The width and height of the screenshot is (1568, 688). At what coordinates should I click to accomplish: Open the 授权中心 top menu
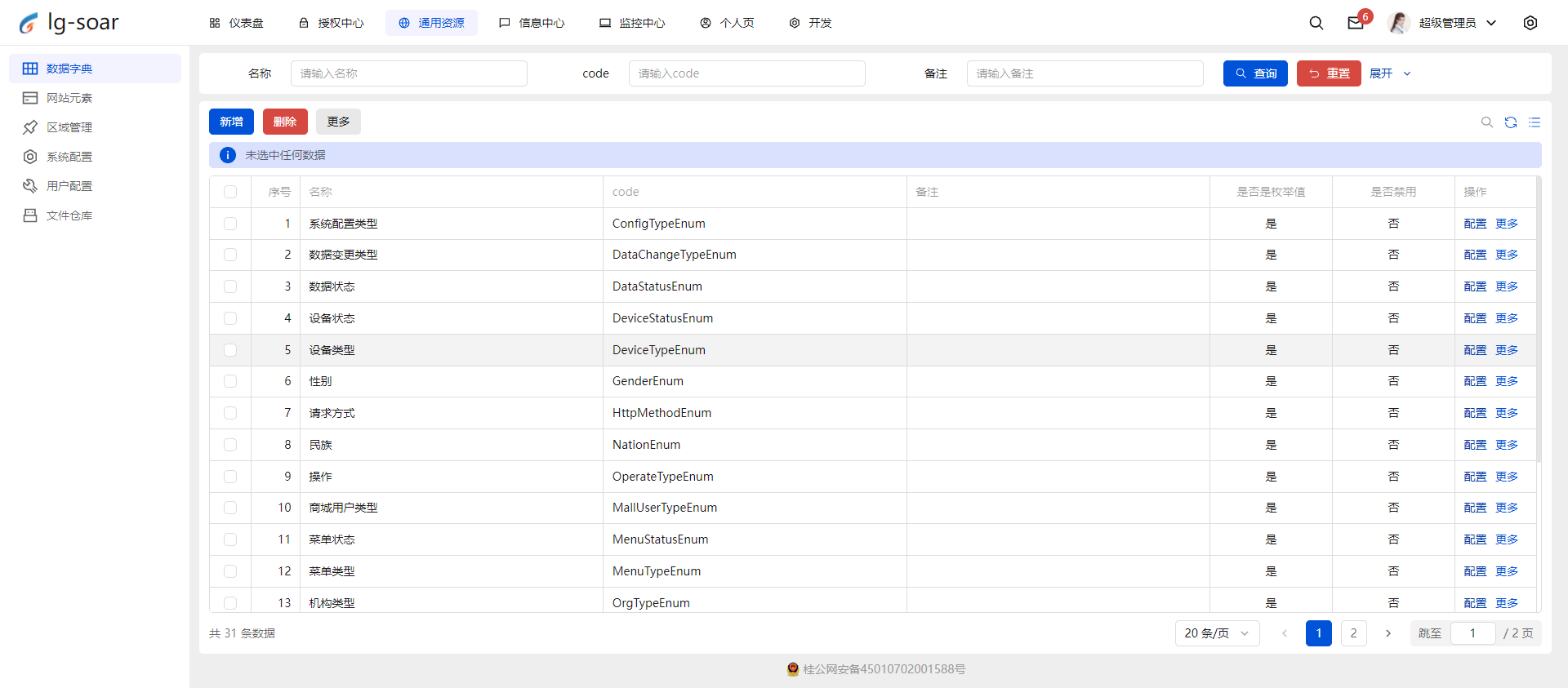(331, 23)
